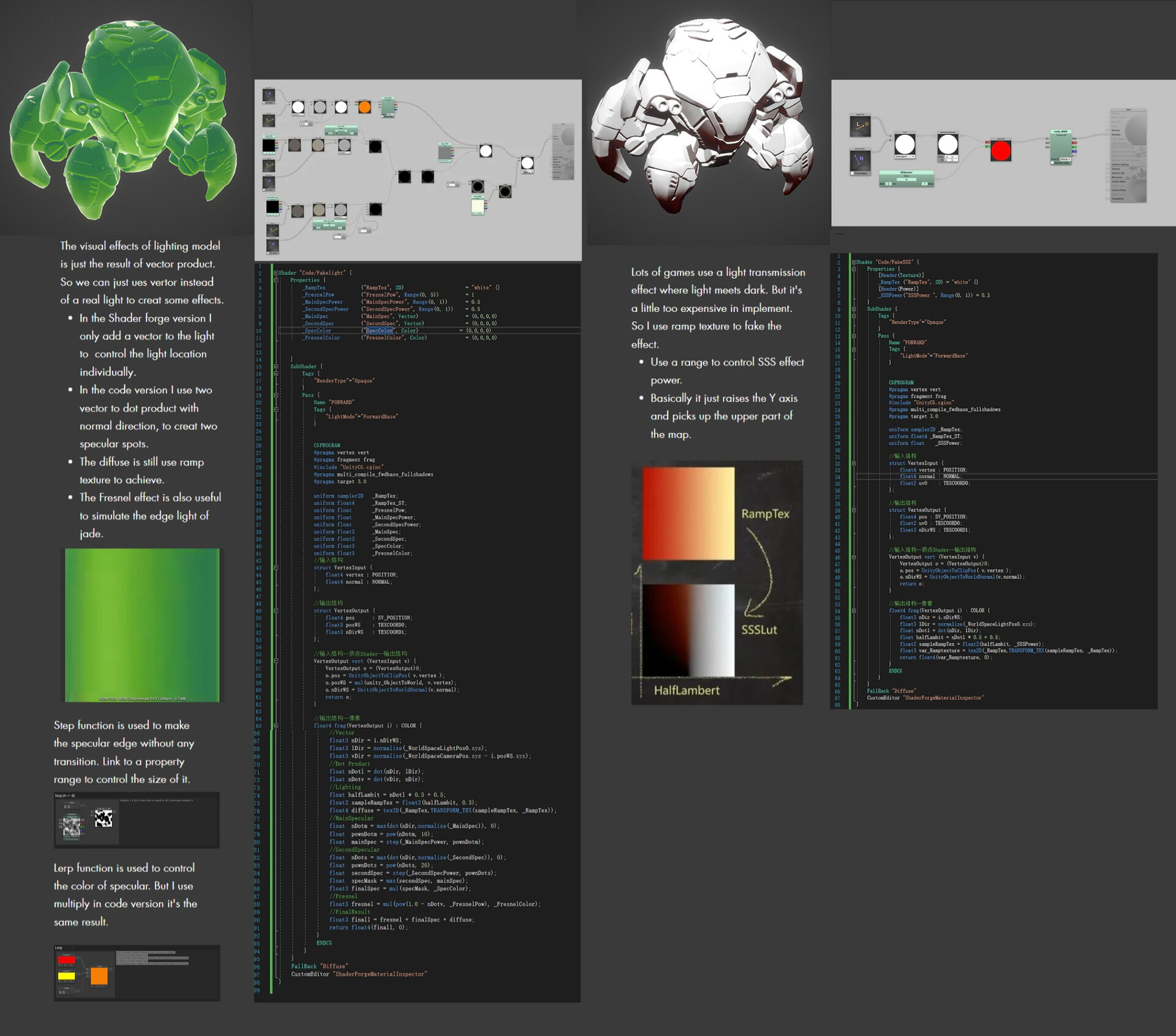Open the Default White dropdown on node_3684
1176x1036 pixels.
[x=1065, y=159]
